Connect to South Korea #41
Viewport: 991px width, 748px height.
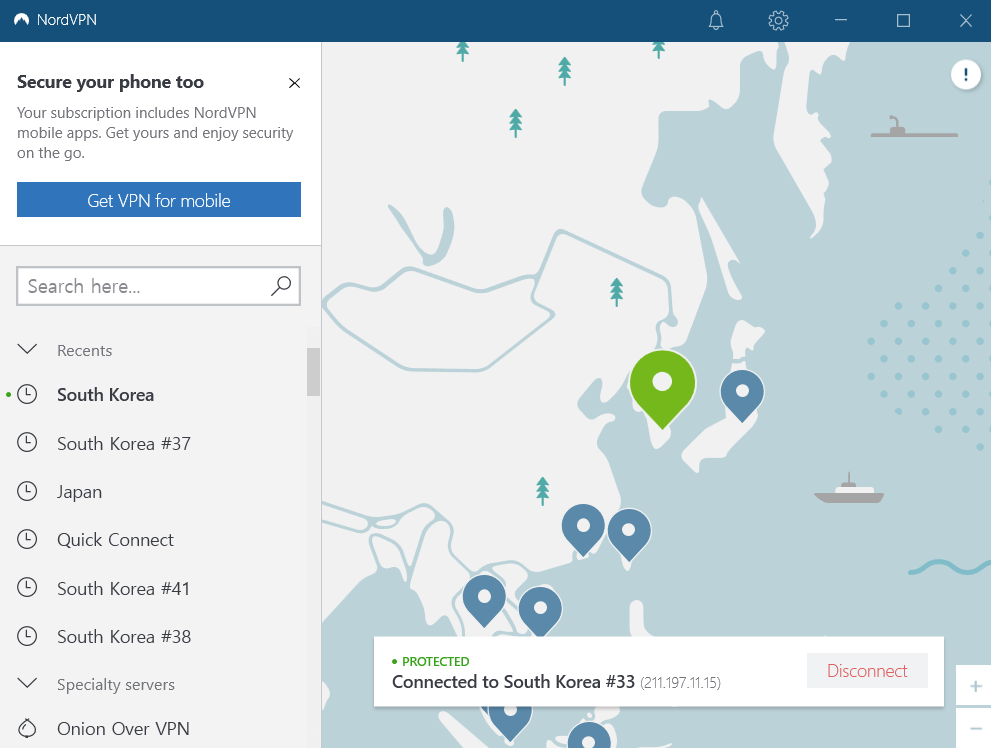click(x=123, y=589)
